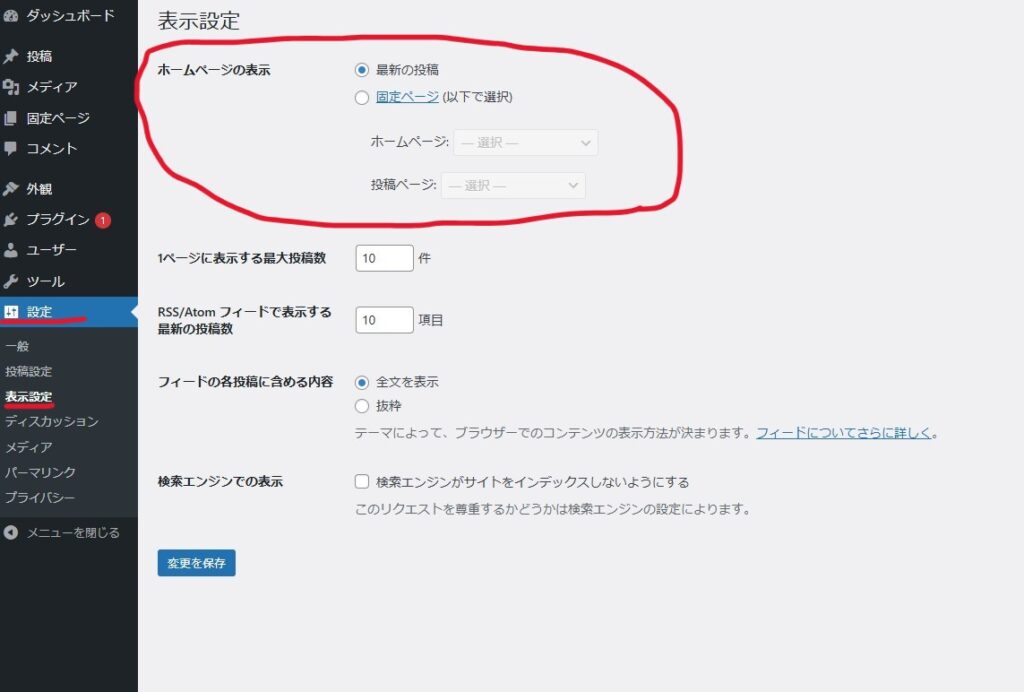Click the ツール wrench icon

click(11, 281)
